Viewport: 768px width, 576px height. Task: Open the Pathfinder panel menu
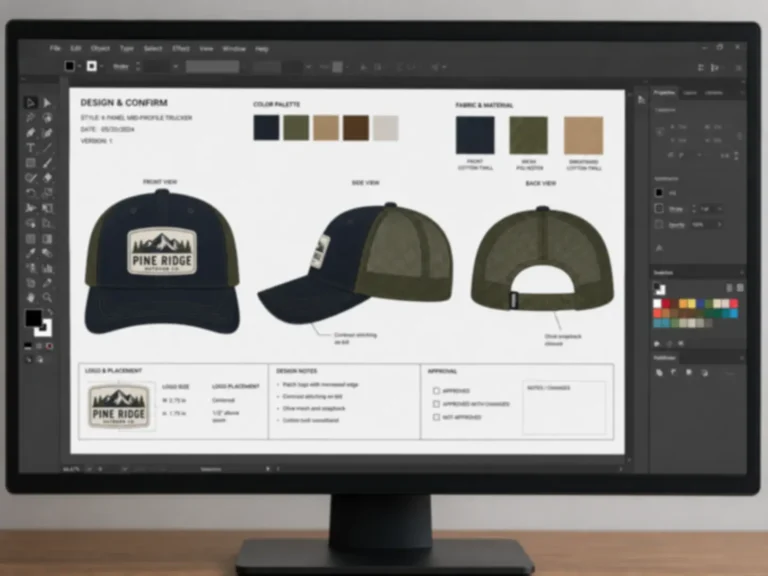tap(742, 358)
